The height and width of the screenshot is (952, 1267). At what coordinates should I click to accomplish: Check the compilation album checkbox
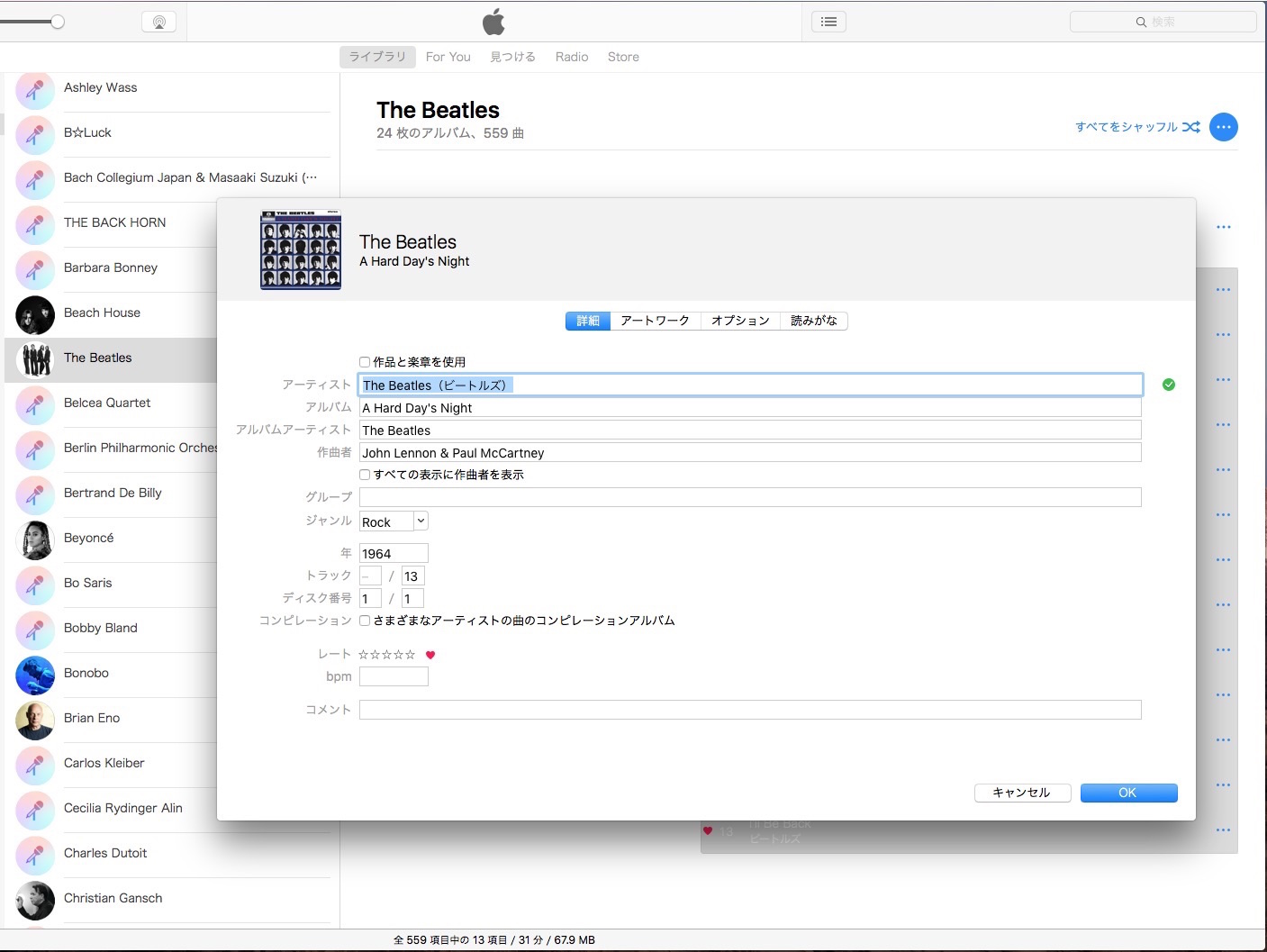(x=365, y=621)
